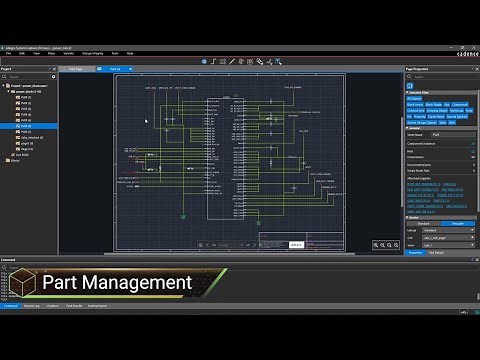Select the stepped wire tool in the toolbar

tap(214, 61)
